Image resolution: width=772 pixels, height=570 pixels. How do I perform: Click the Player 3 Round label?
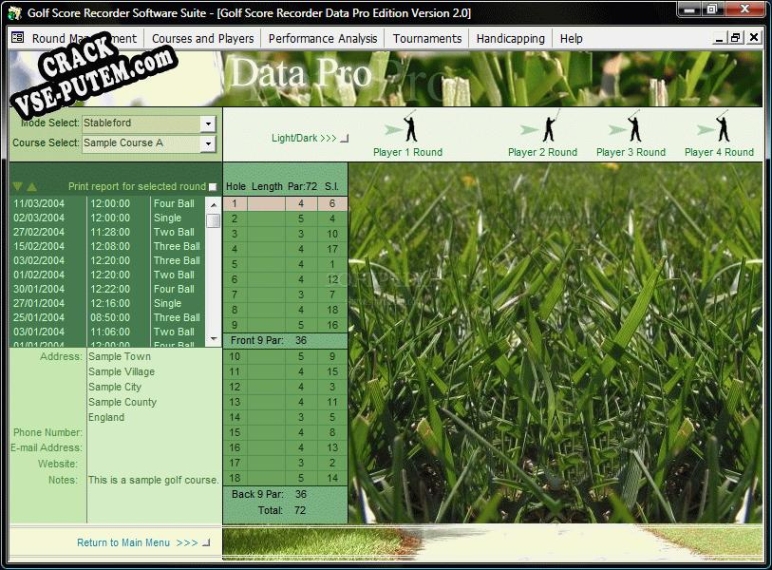pyautogui.click(x=631, y=152)
